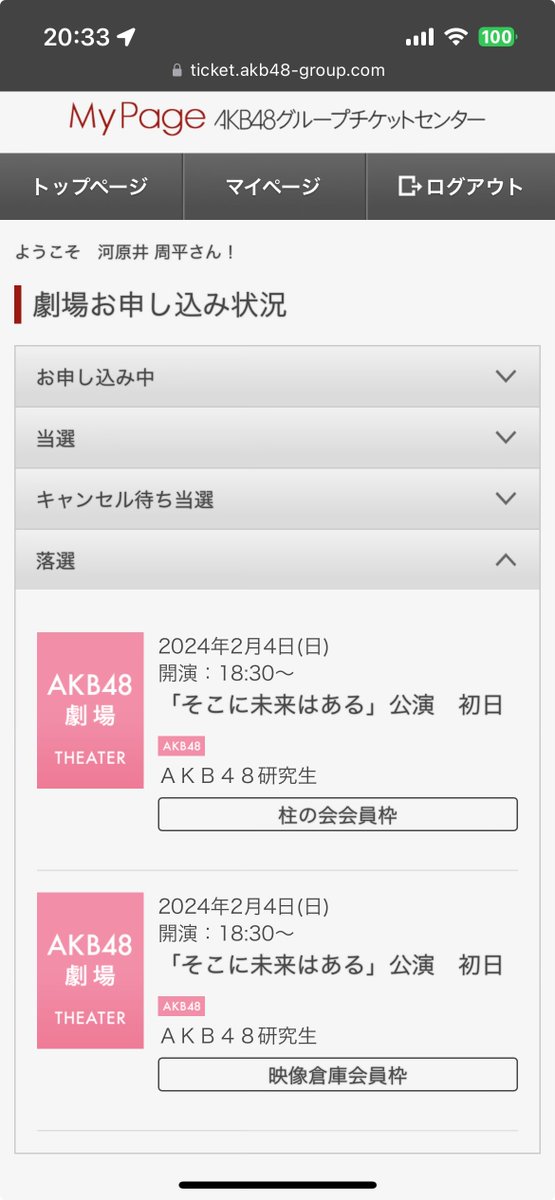Viewport: 555px width, 1200px height.
Task: Click the logout arrow icon next to ログアウト
Action: point(409,186)
